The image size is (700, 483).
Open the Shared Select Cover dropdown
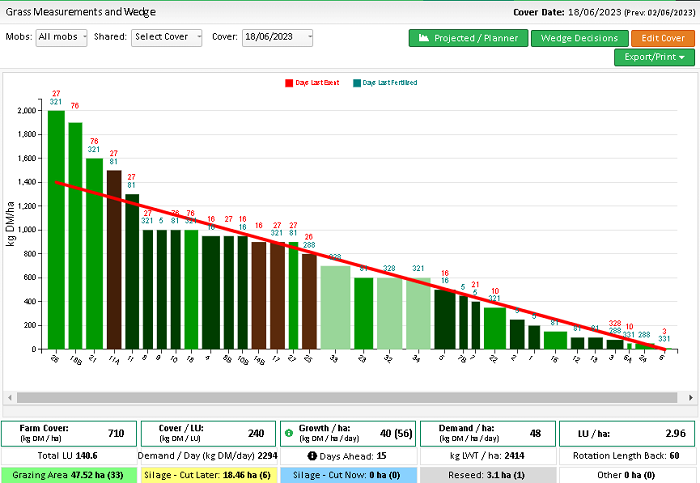tap(167, 37)
